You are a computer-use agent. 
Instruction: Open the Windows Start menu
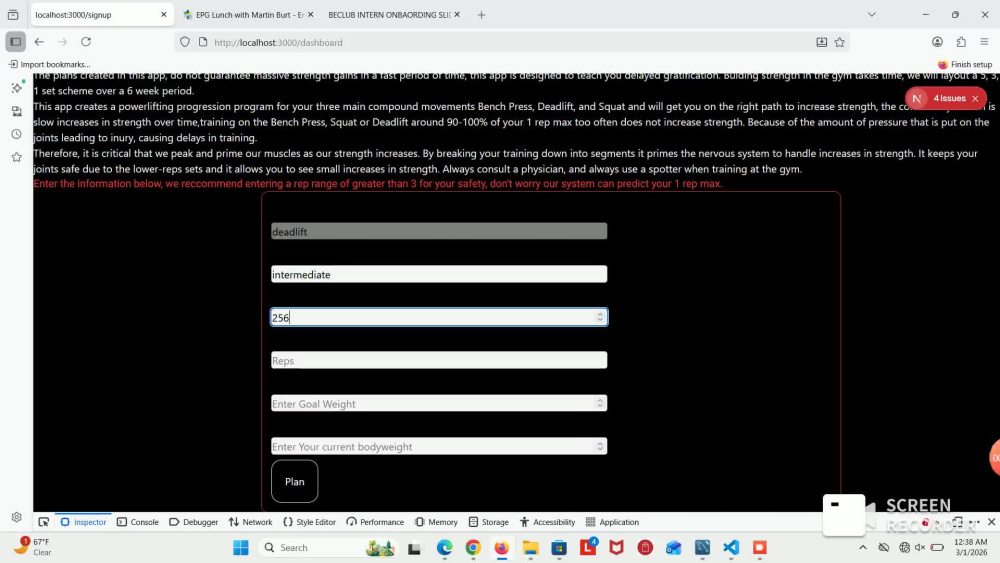pyautogui.click(x=241, y=548)
